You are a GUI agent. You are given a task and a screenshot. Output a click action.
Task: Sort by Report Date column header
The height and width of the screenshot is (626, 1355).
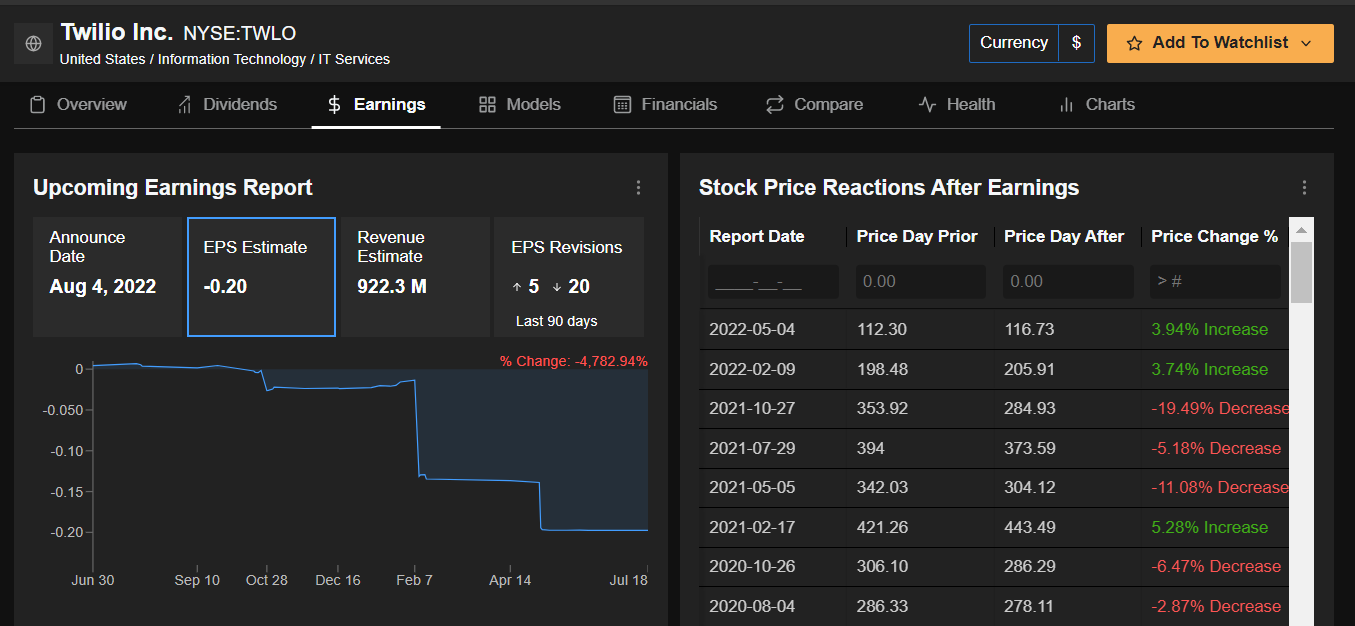pos(757,237)
